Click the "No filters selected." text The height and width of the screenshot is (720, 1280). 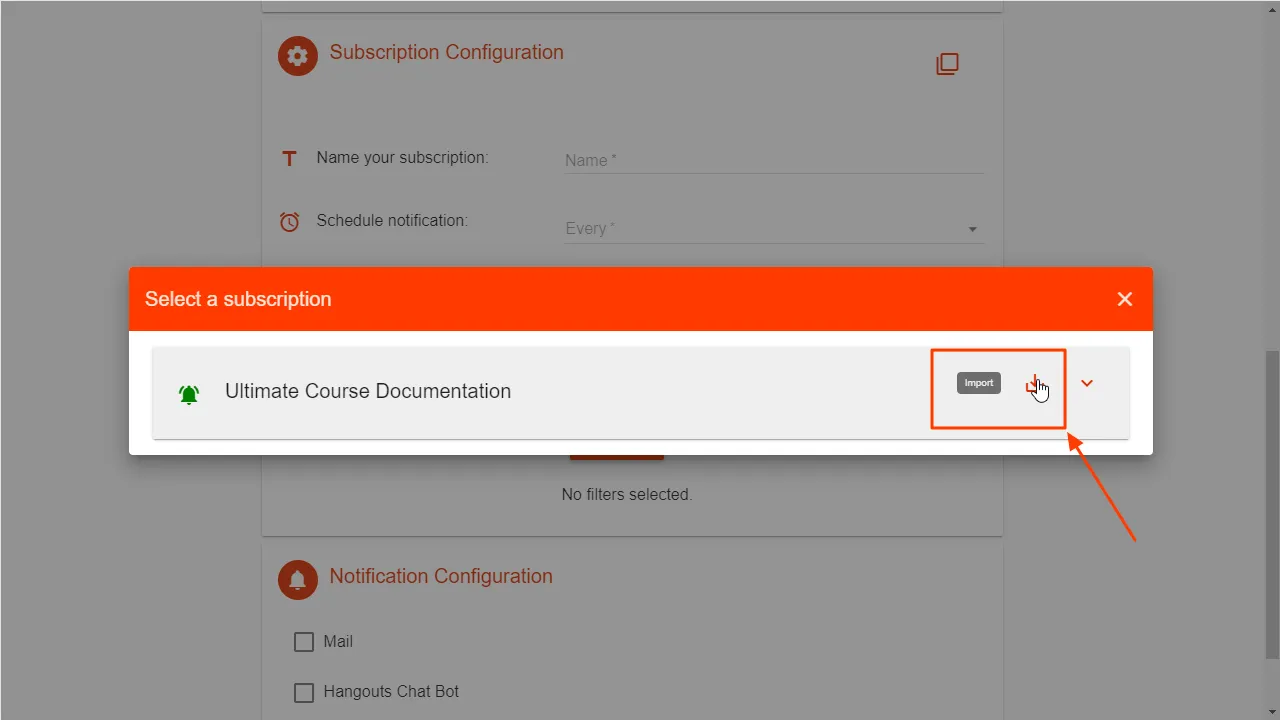pyautogui.click(x=627, y=494)
